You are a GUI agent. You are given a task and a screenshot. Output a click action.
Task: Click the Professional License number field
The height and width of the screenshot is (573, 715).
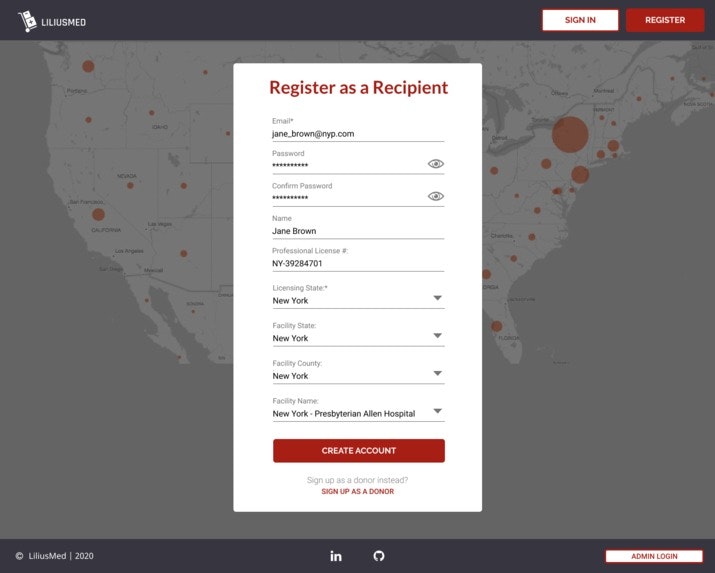[358, 263]
